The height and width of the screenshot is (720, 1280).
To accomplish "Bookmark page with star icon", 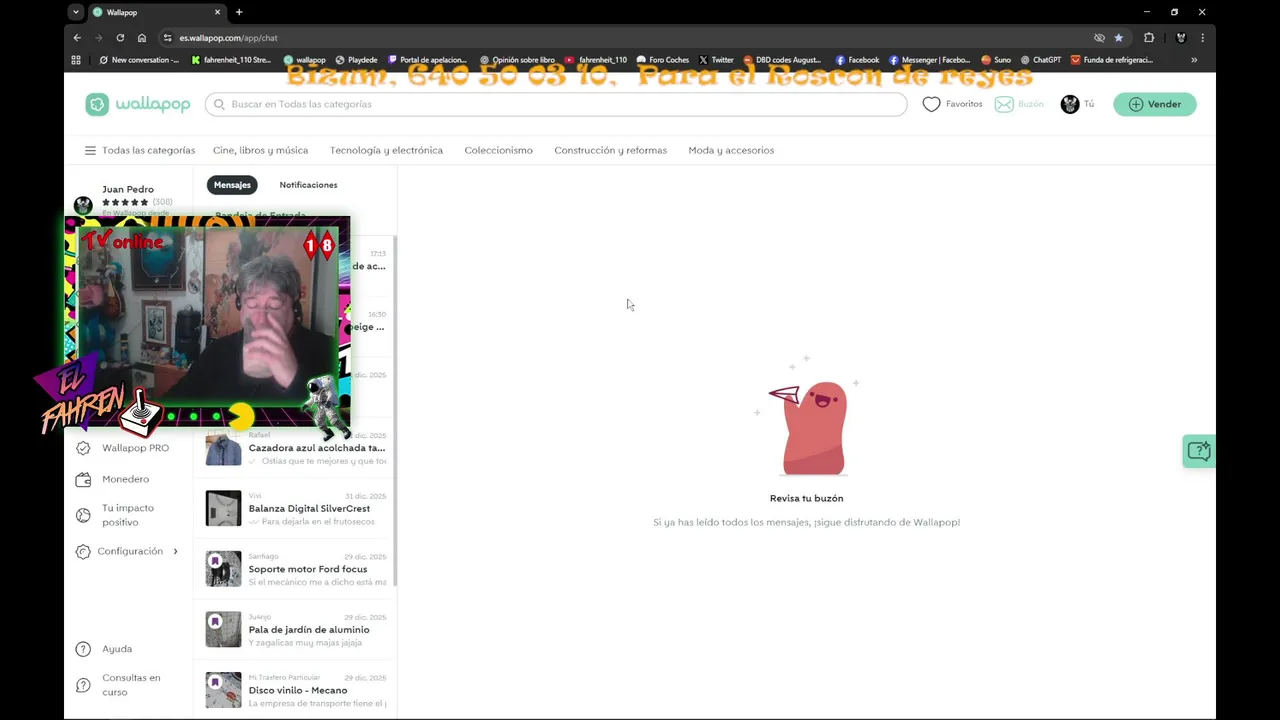I will pyautogui.click(x=1119, y=38).
